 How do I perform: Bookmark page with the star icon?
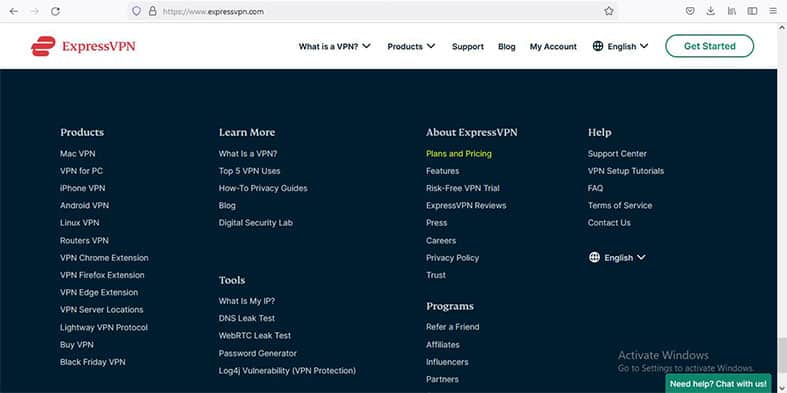coord(609,11)
